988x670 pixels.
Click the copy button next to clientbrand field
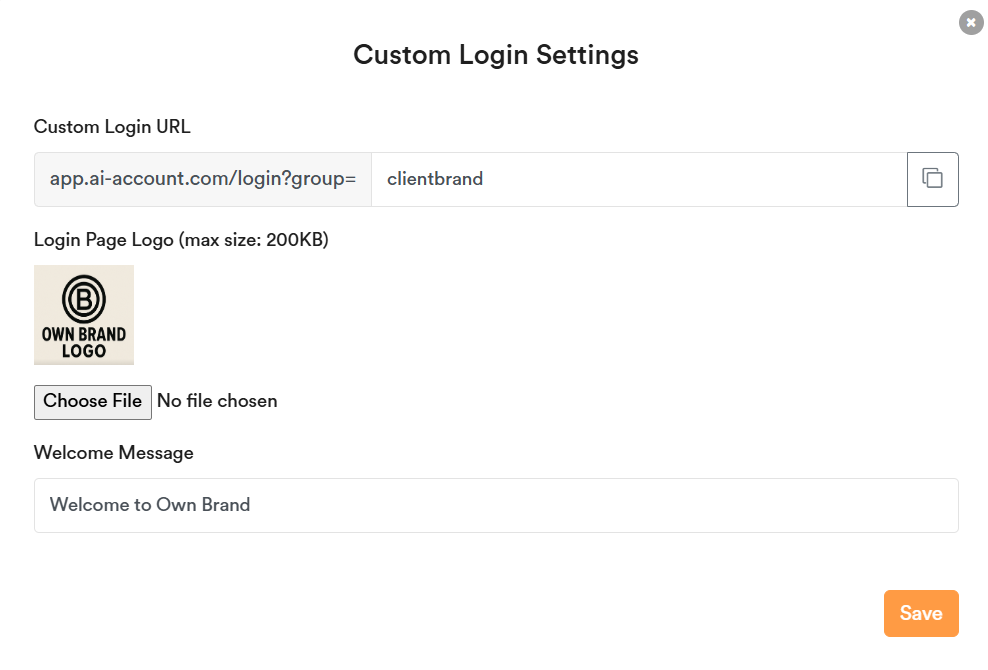[x=932, y=179]
